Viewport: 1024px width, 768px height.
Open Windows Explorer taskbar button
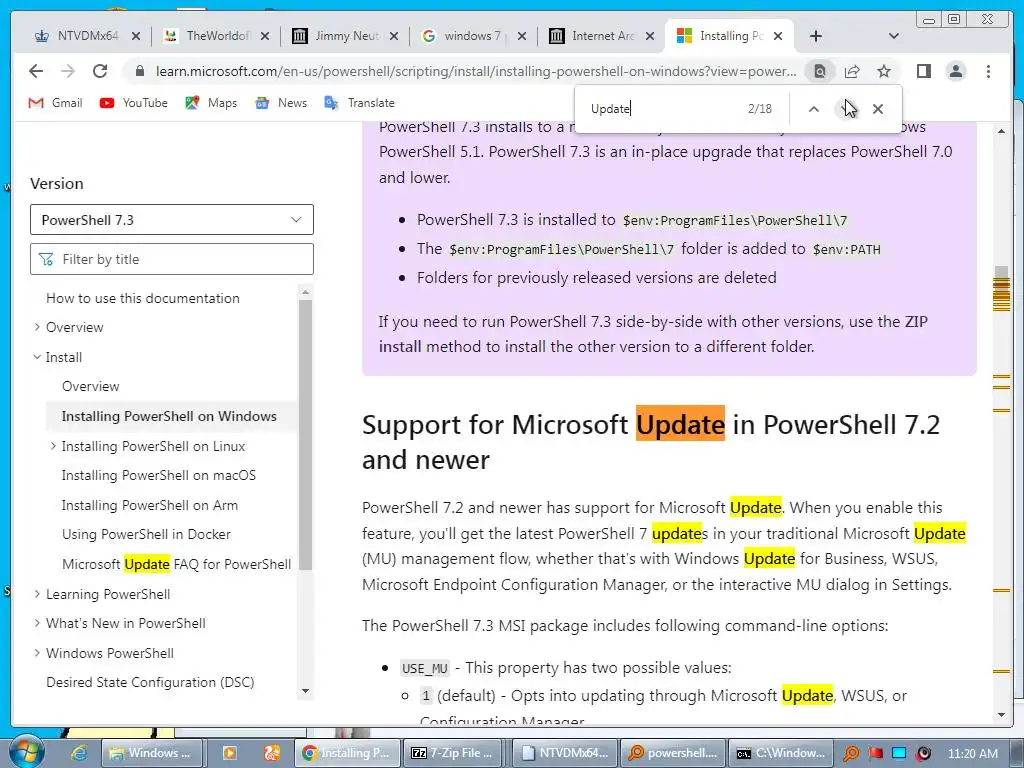(151, 753)
